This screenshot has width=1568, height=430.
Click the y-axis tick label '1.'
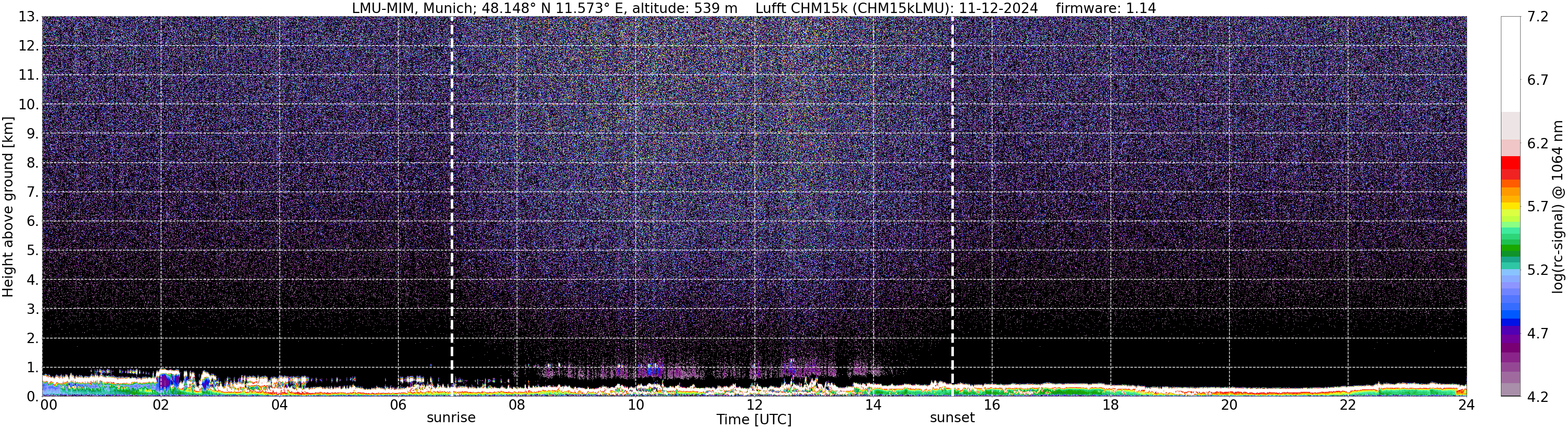33,368
